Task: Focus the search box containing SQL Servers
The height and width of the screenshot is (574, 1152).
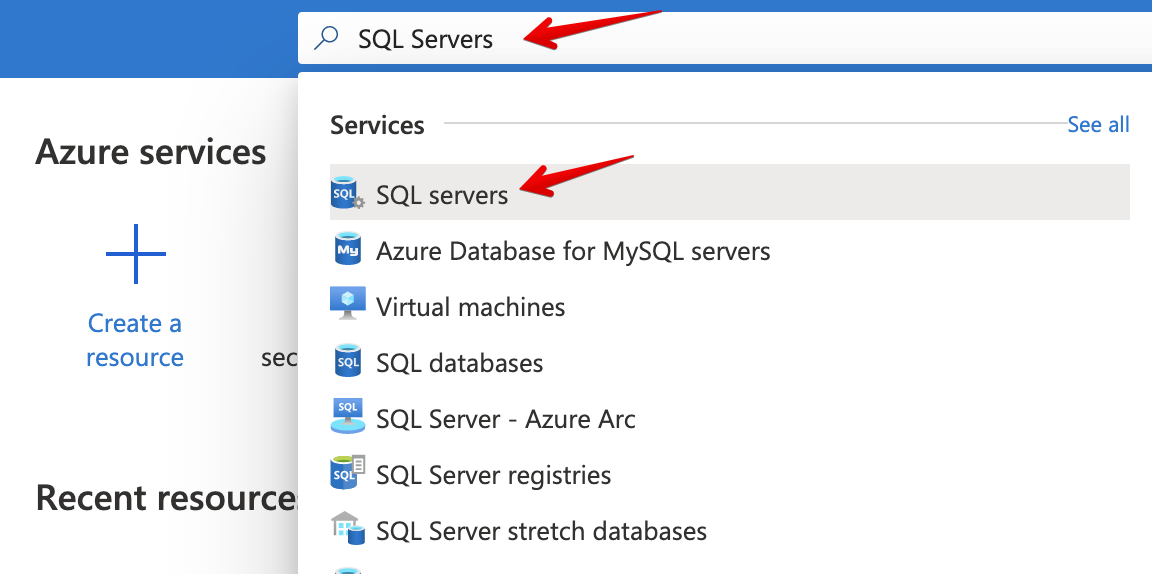Action: 700,39
